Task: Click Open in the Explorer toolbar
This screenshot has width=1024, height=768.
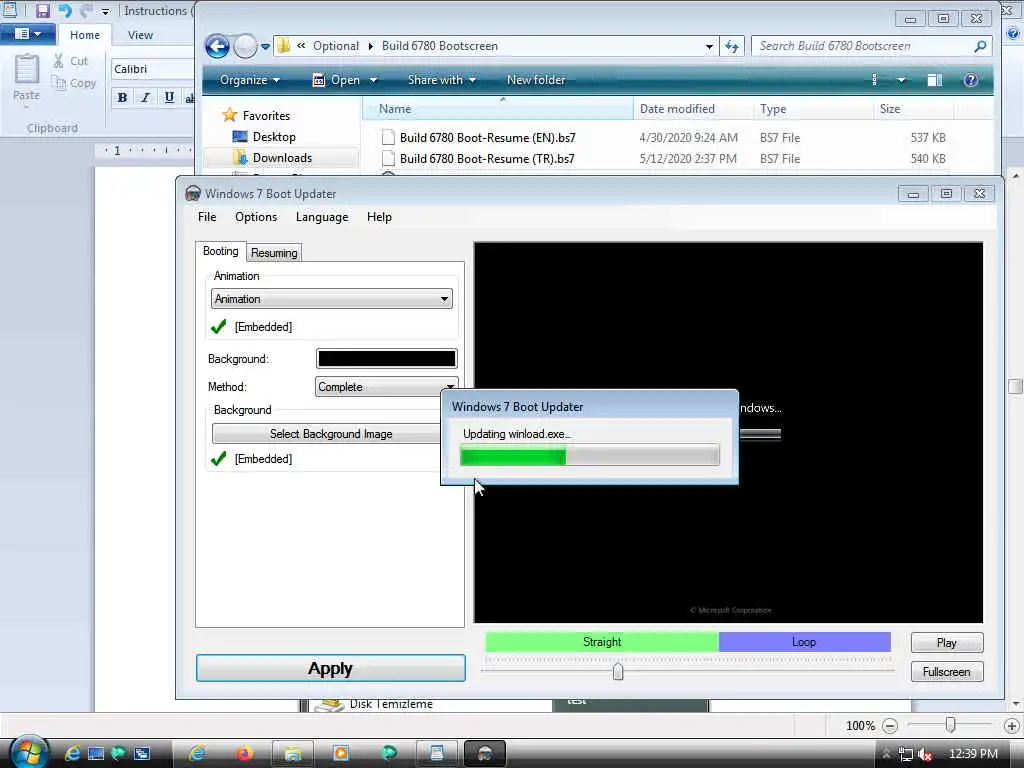Action: (x=336, y=80)
